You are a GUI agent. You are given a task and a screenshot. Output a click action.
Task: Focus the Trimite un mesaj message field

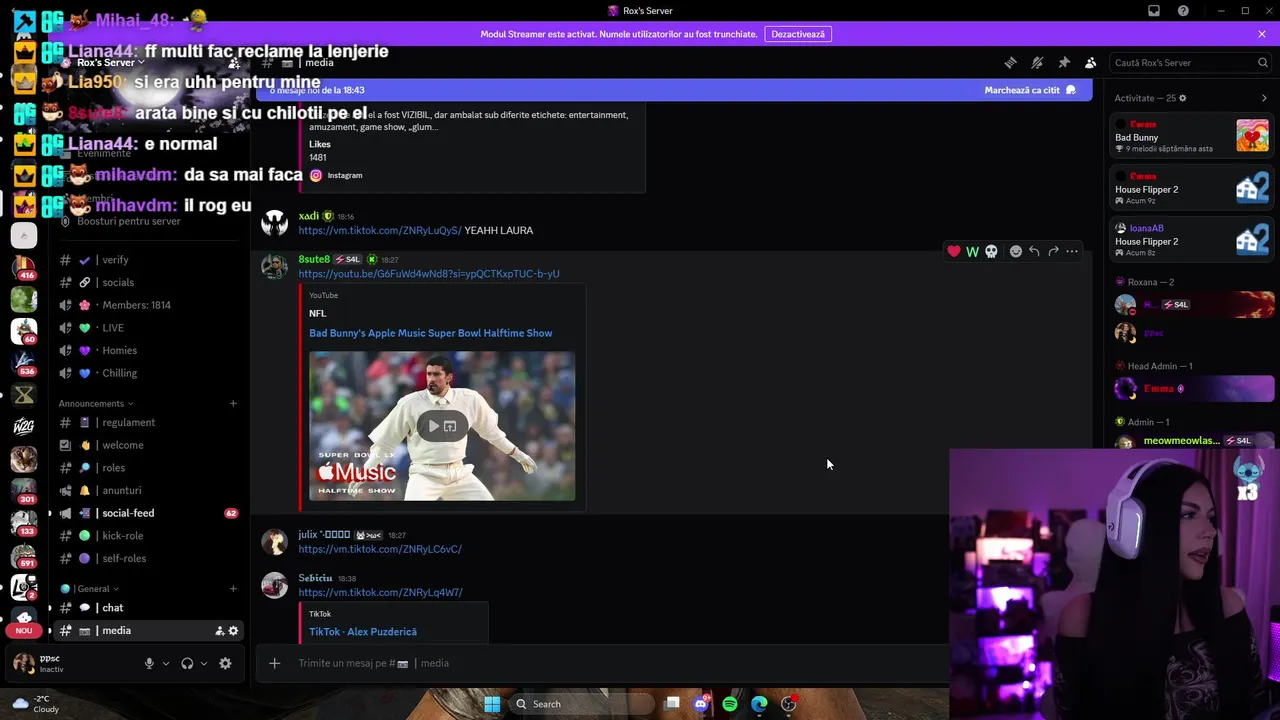click(615, 663)
